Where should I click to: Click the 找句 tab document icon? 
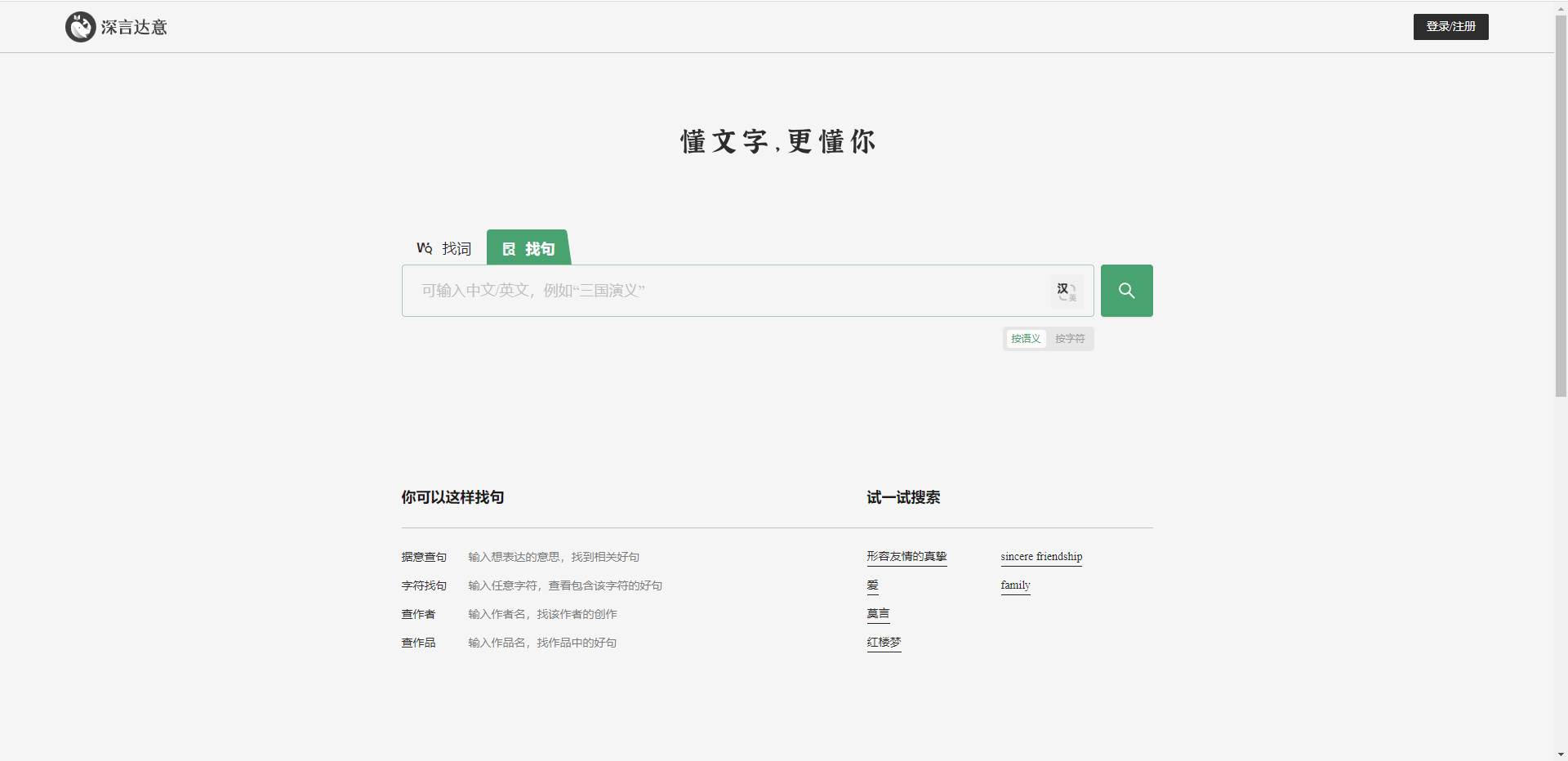point(509,249)
